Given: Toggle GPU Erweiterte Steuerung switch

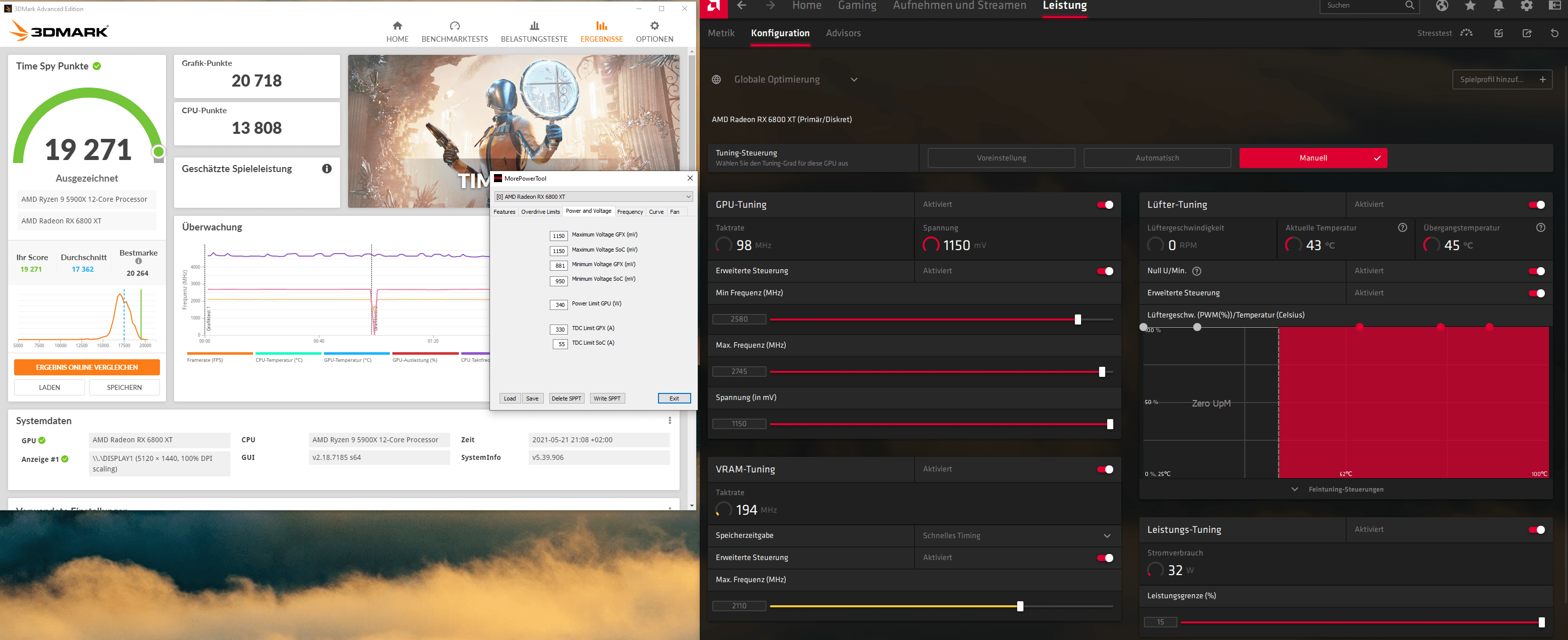Looking at the screenshot, I should 1105,271.
